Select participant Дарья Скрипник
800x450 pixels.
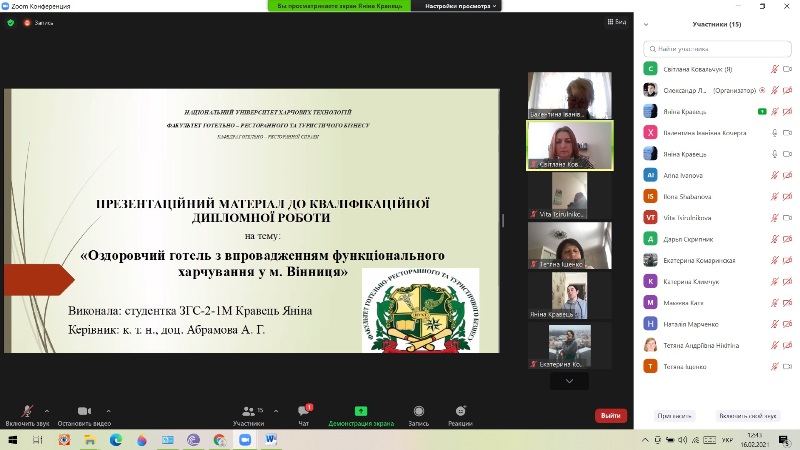tap(717, 239)
